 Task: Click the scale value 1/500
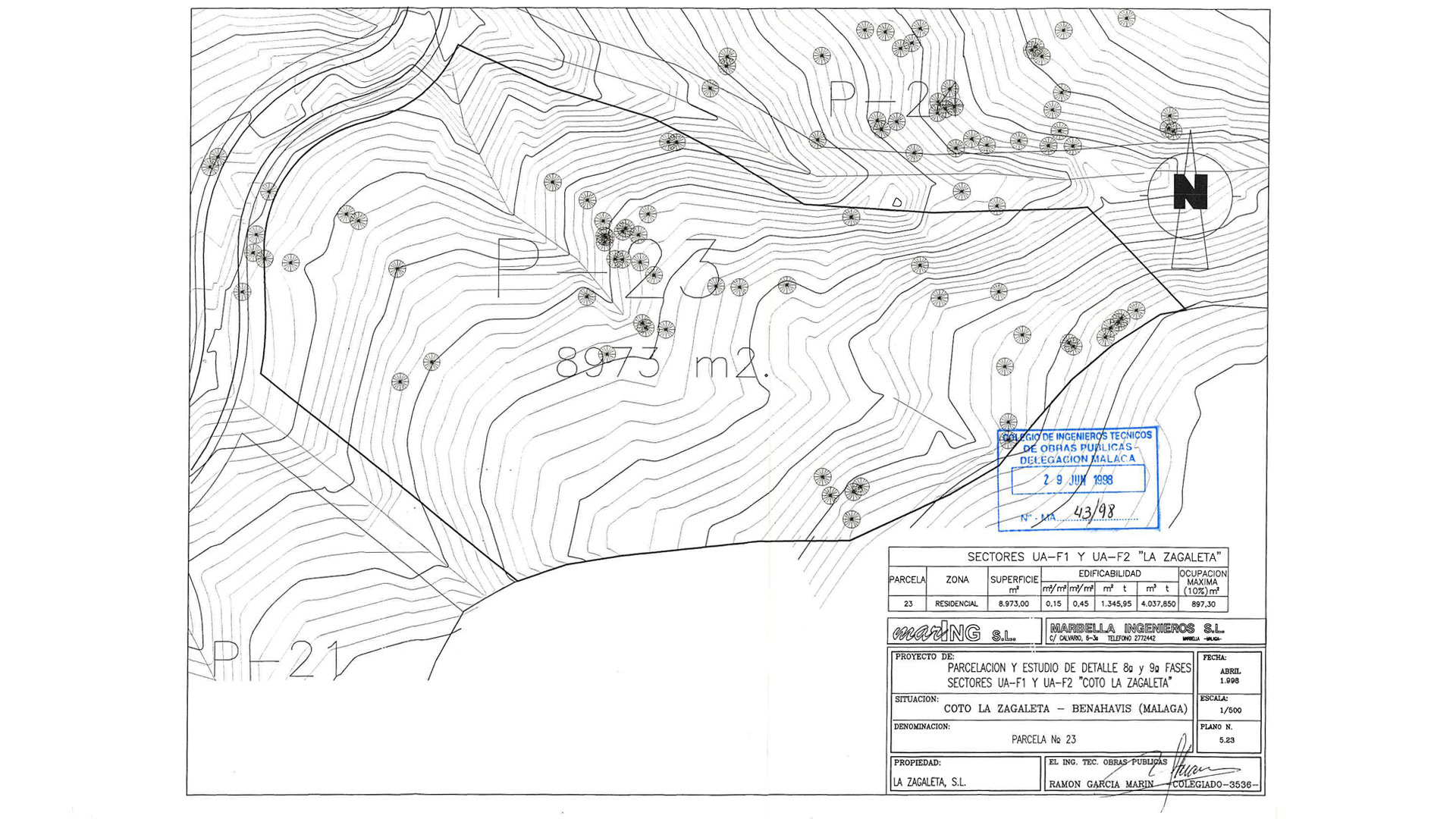click(x=1230, y=711)
